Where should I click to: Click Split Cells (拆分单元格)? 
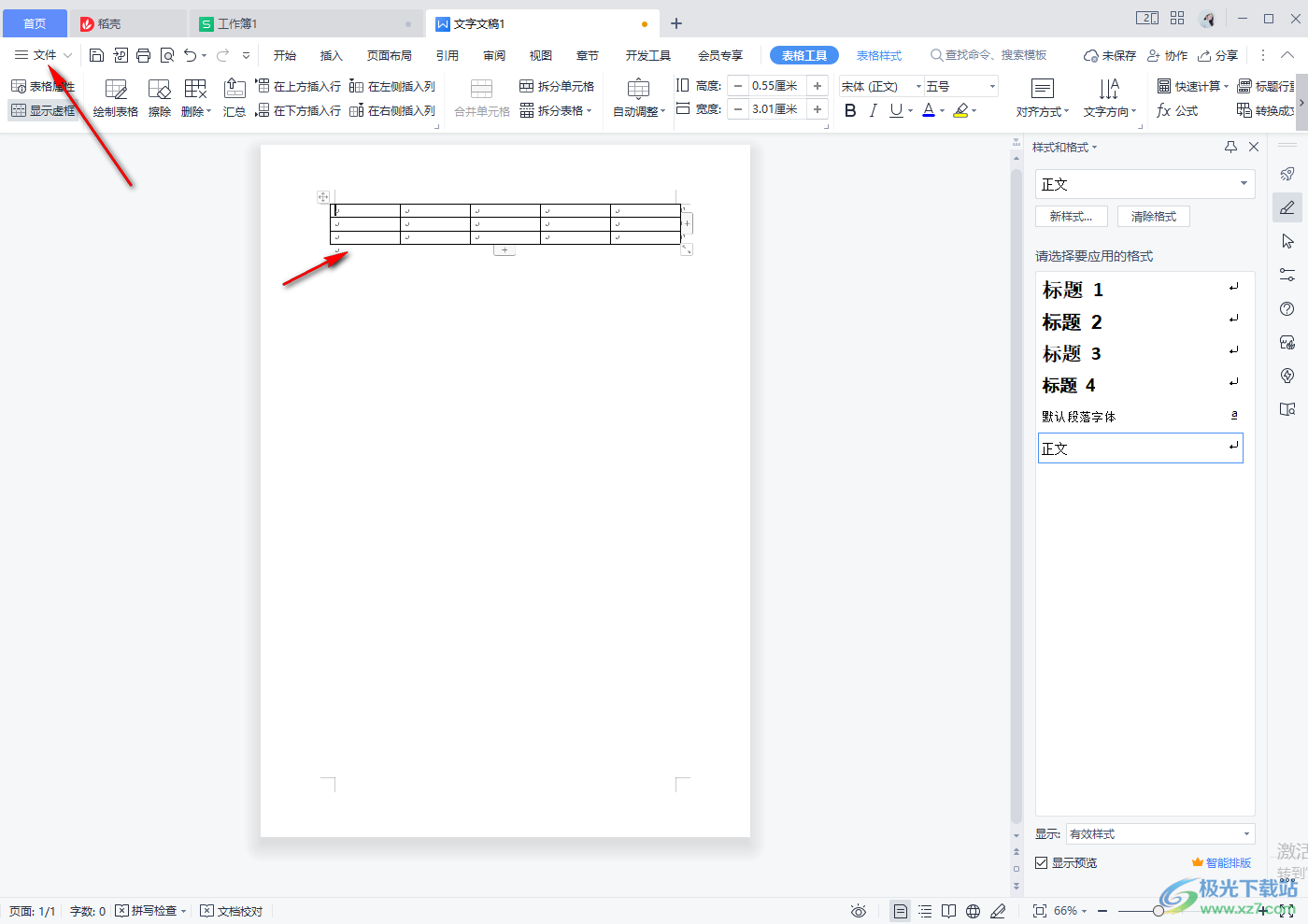pyautogui.click(x=557, y=86)
